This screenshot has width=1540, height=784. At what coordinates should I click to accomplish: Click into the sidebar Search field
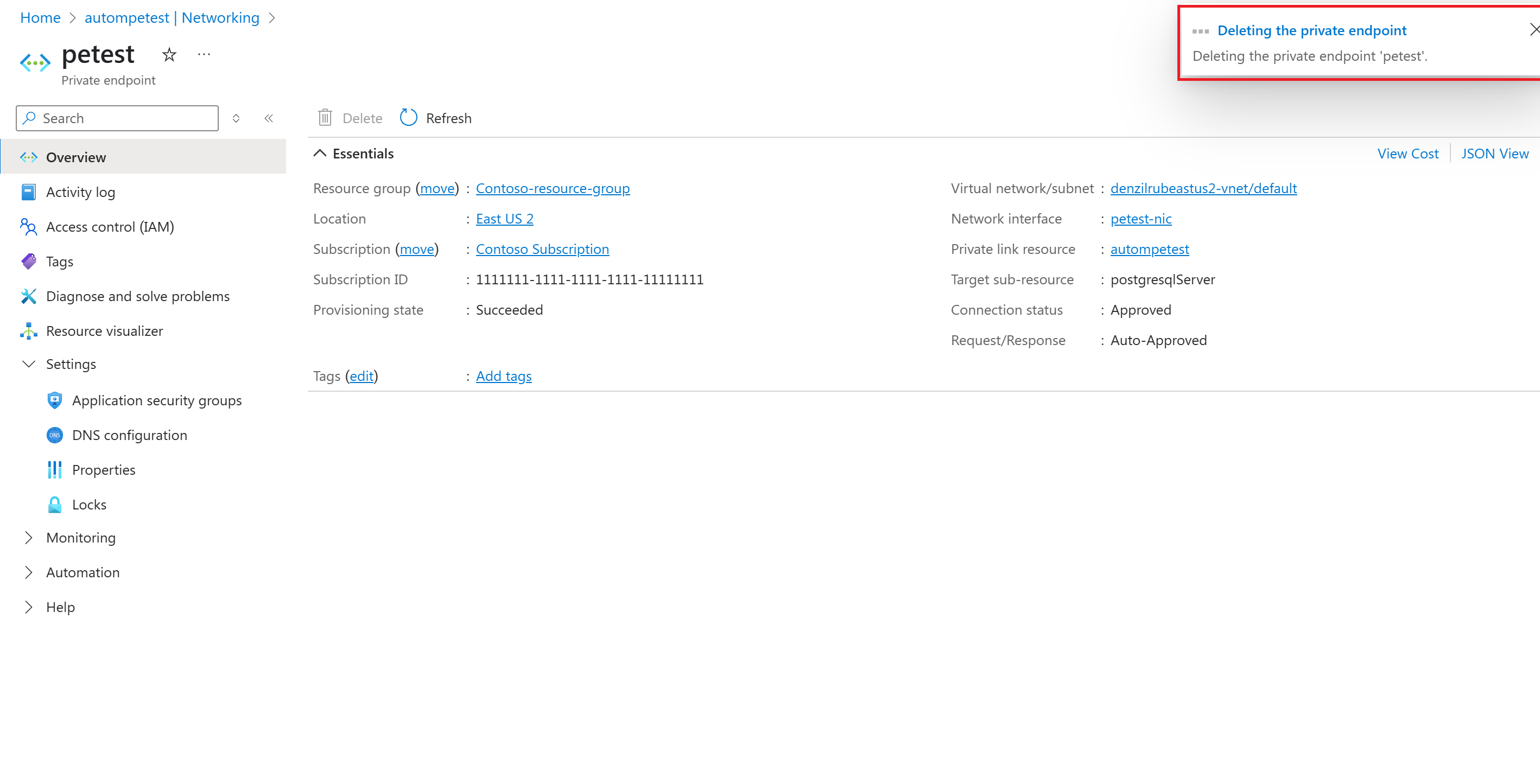(x=125, y=118)
